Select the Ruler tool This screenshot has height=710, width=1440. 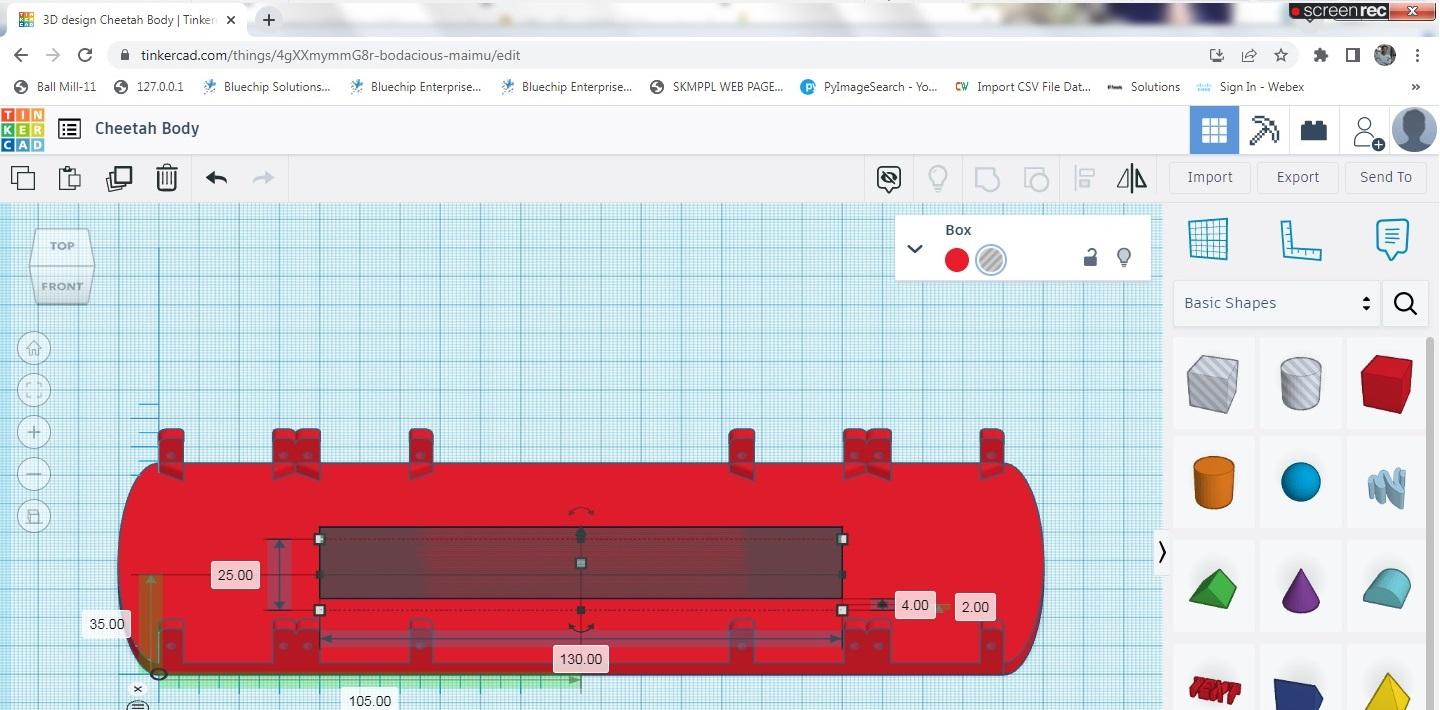(x=1300, y=240)
